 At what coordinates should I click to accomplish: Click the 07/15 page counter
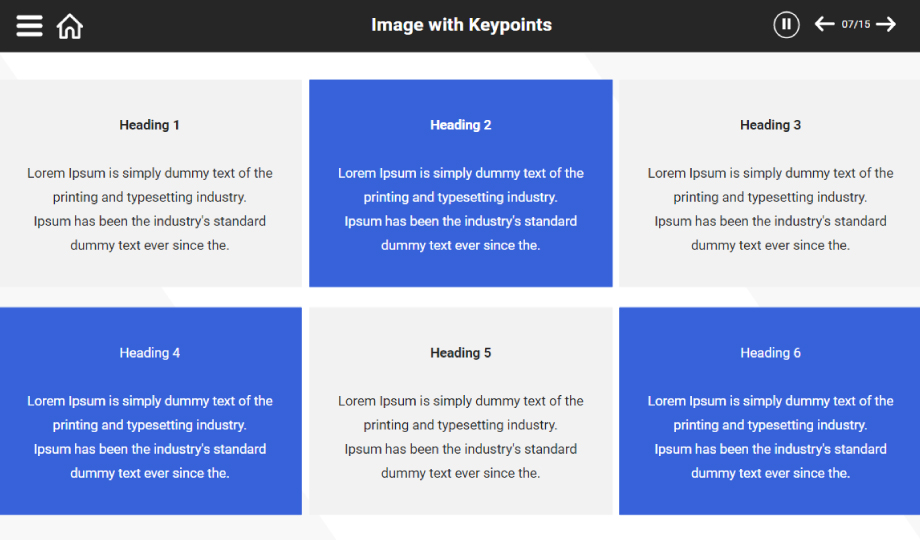tap(855, 25)
